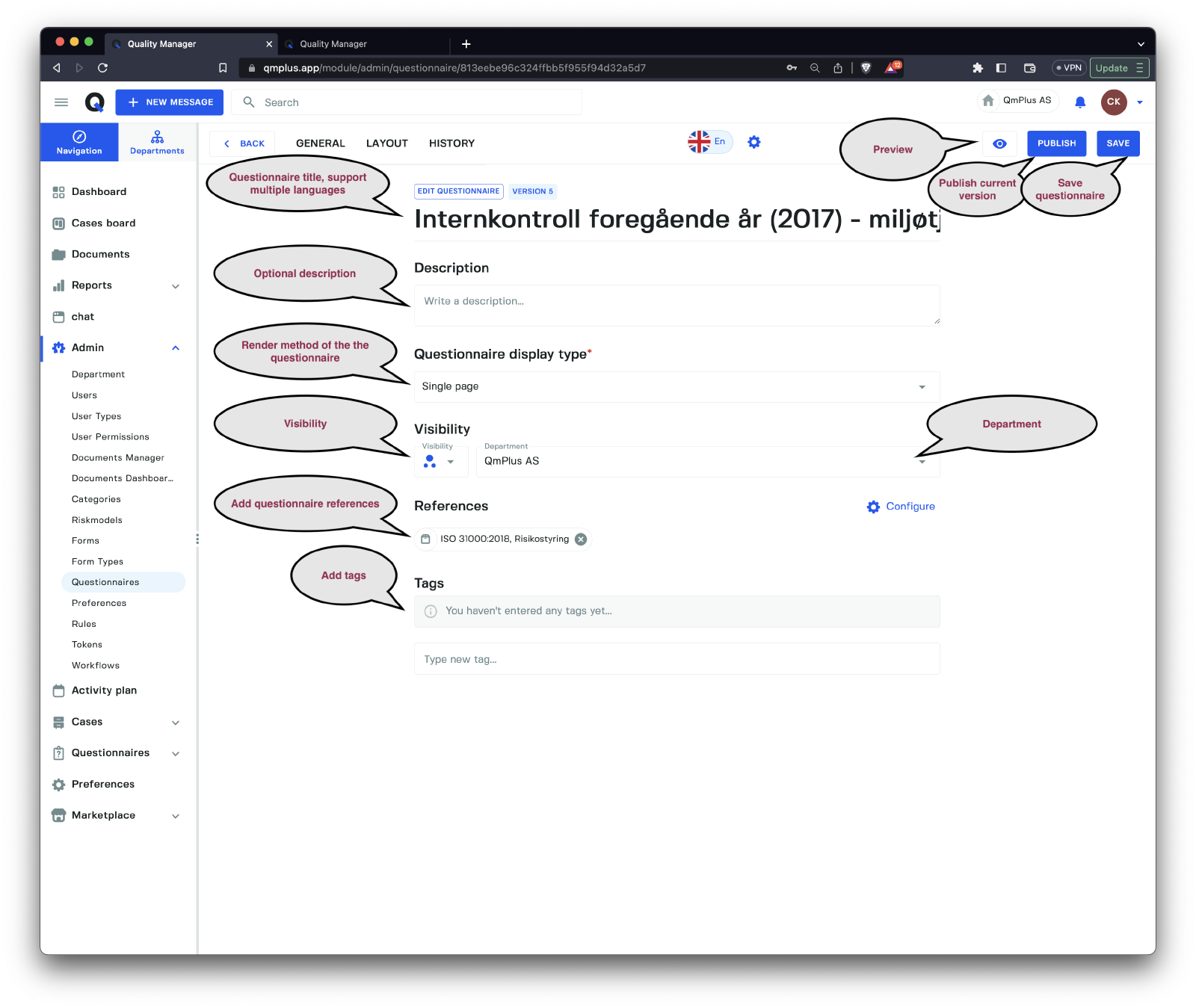The image size is (1196, 1008).
Task: Click the QmPlus AS home icon
Action: coord(988,101)
